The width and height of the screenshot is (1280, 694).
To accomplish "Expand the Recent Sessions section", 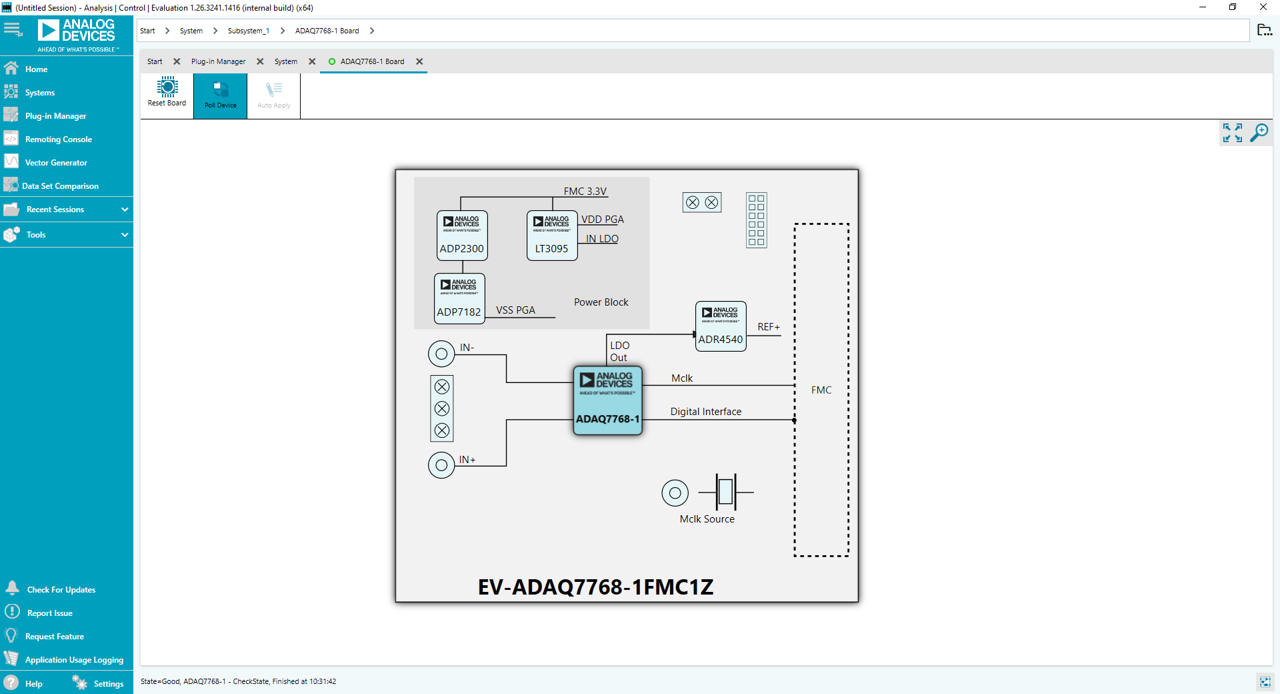I will click(56, 208).
